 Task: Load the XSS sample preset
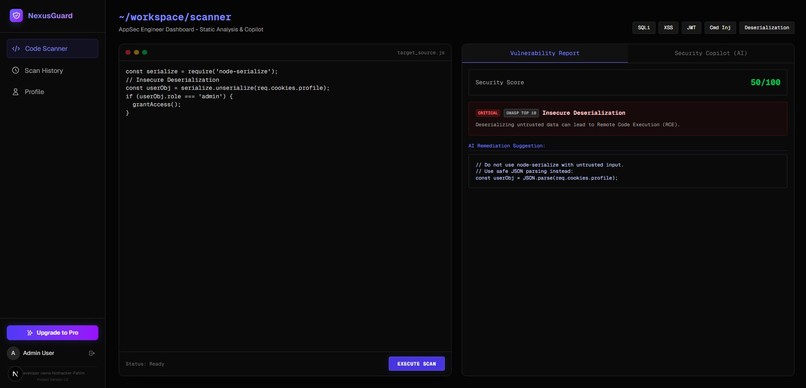[x=668, y=28]
